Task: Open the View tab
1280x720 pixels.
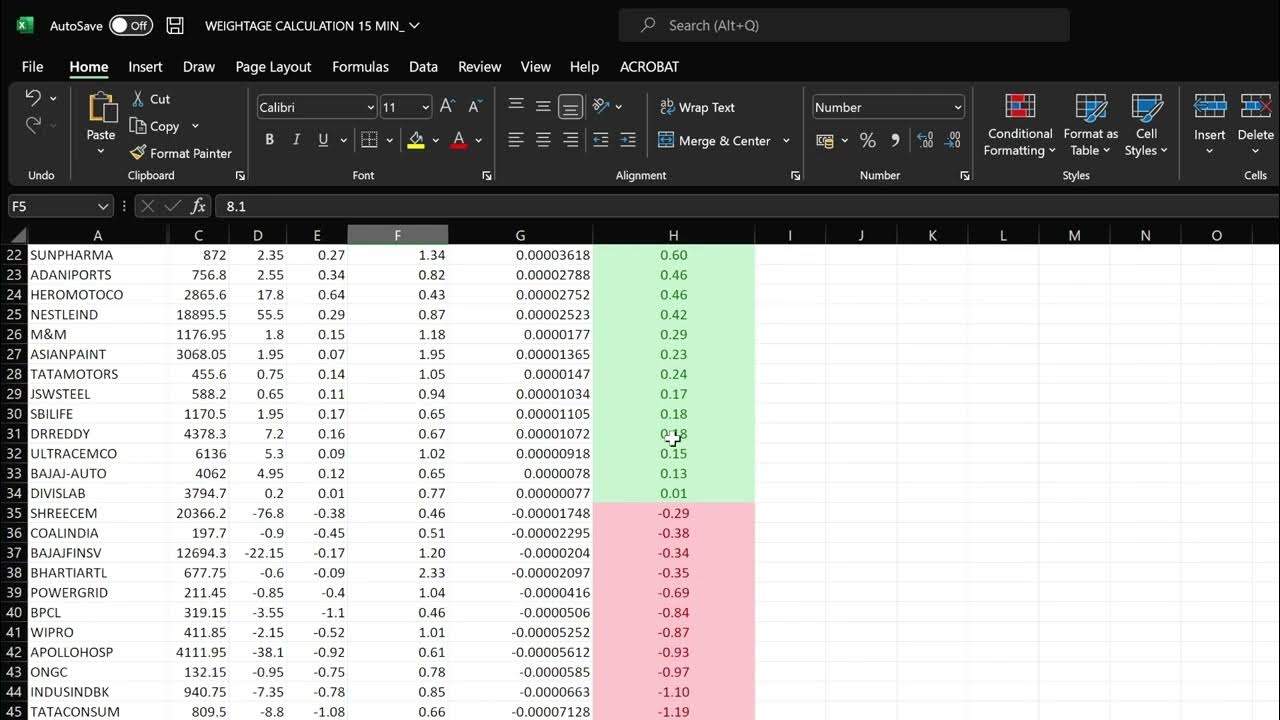Action: click(x=535, y=67)
